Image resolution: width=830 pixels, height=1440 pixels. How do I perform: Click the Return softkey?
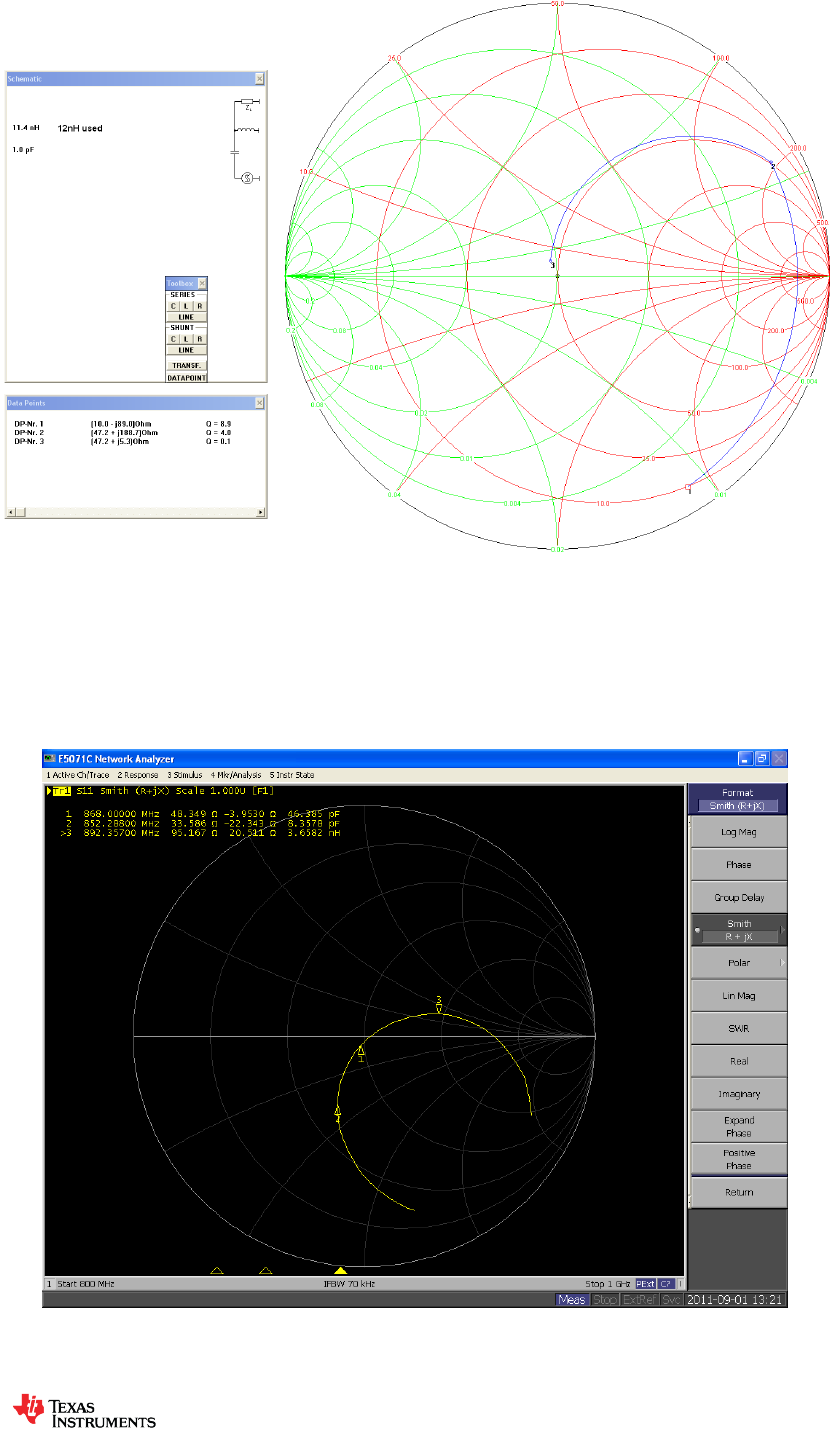(x=738, y=1192)
